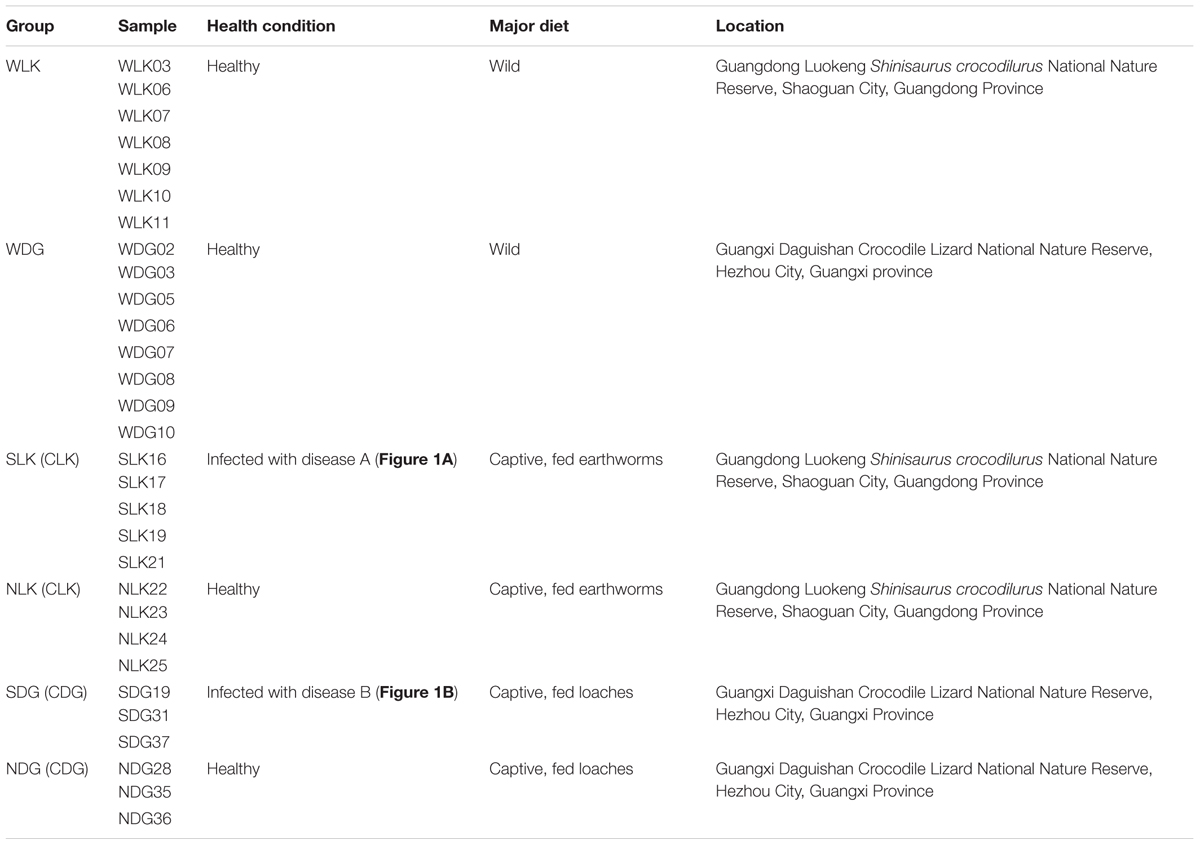Select sample WLK03 in the table
The height and width of the screenshot is (845, 1200).
click(x=144, y=67)
